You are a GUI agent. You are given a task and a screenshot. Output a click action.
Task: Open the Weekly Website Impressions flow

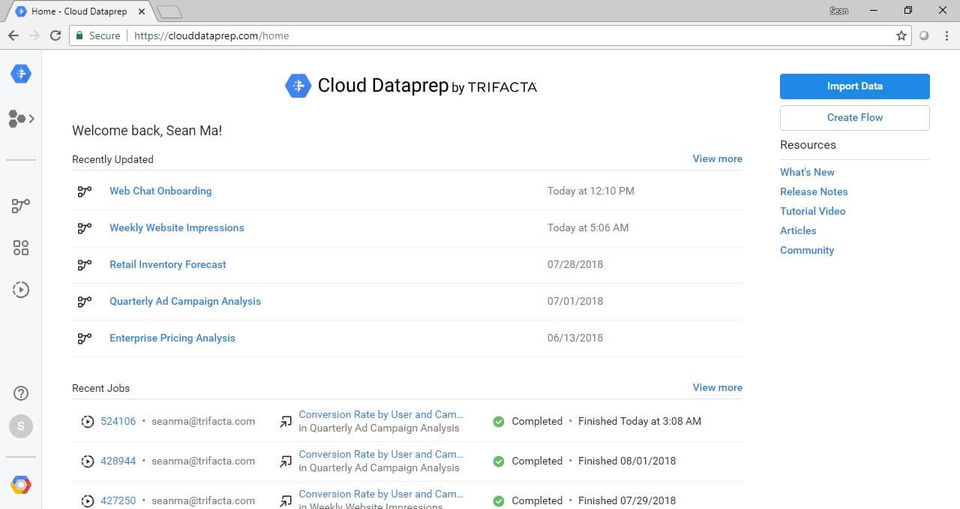click(177, 228)
